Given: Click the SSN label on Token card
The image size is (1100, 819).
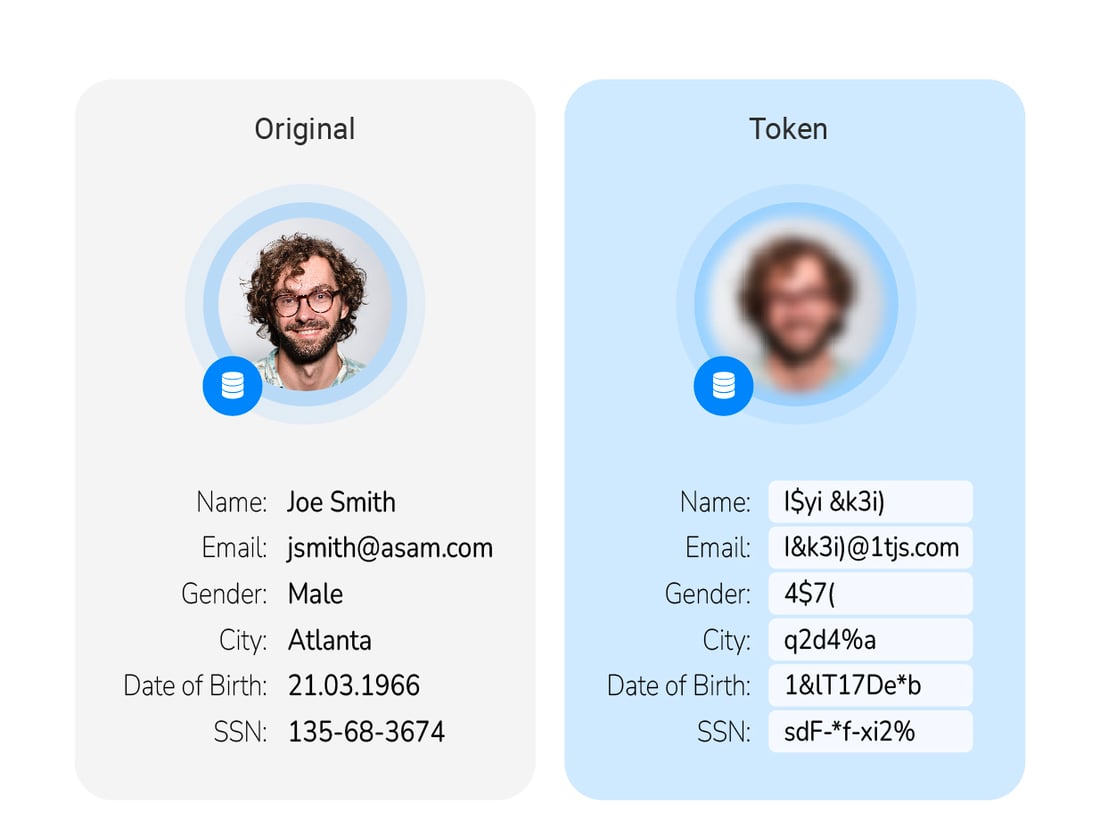Looking at the screenshot, I should 723,732.
